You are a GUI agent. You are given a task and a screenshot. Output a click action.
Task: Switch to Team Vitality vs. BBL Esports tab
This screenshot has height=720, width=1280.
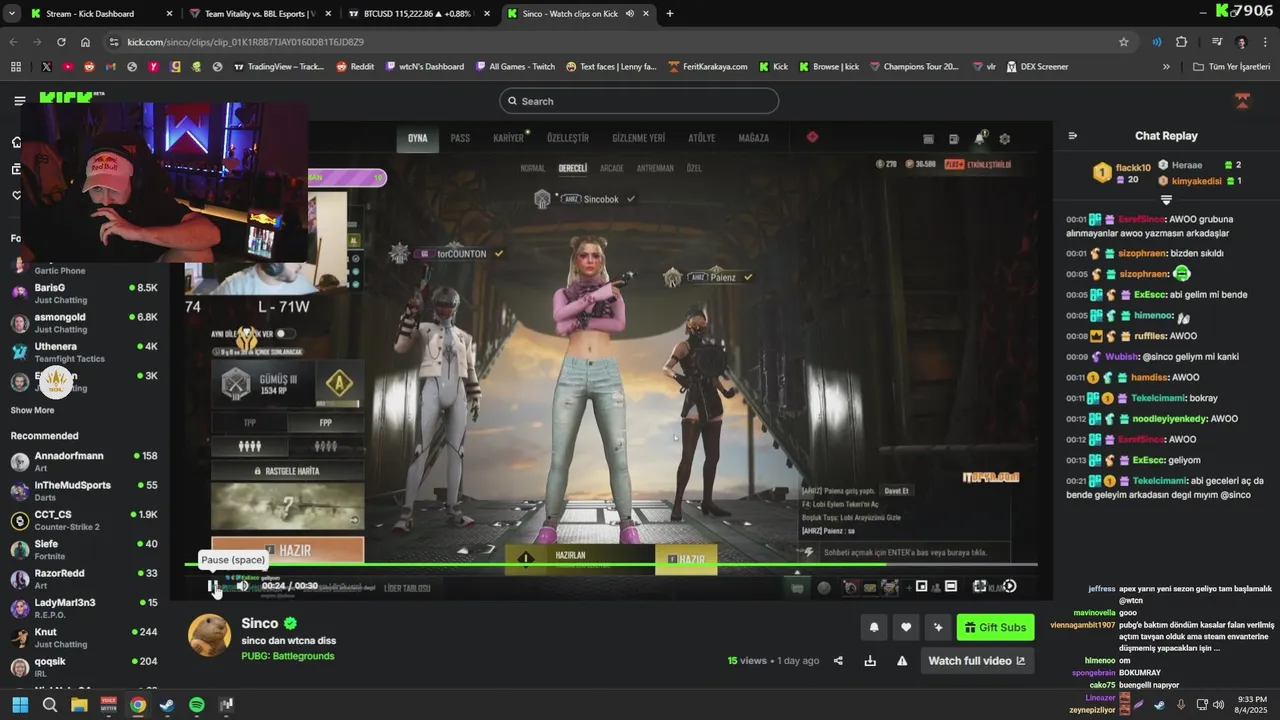[x=262, y=14]
